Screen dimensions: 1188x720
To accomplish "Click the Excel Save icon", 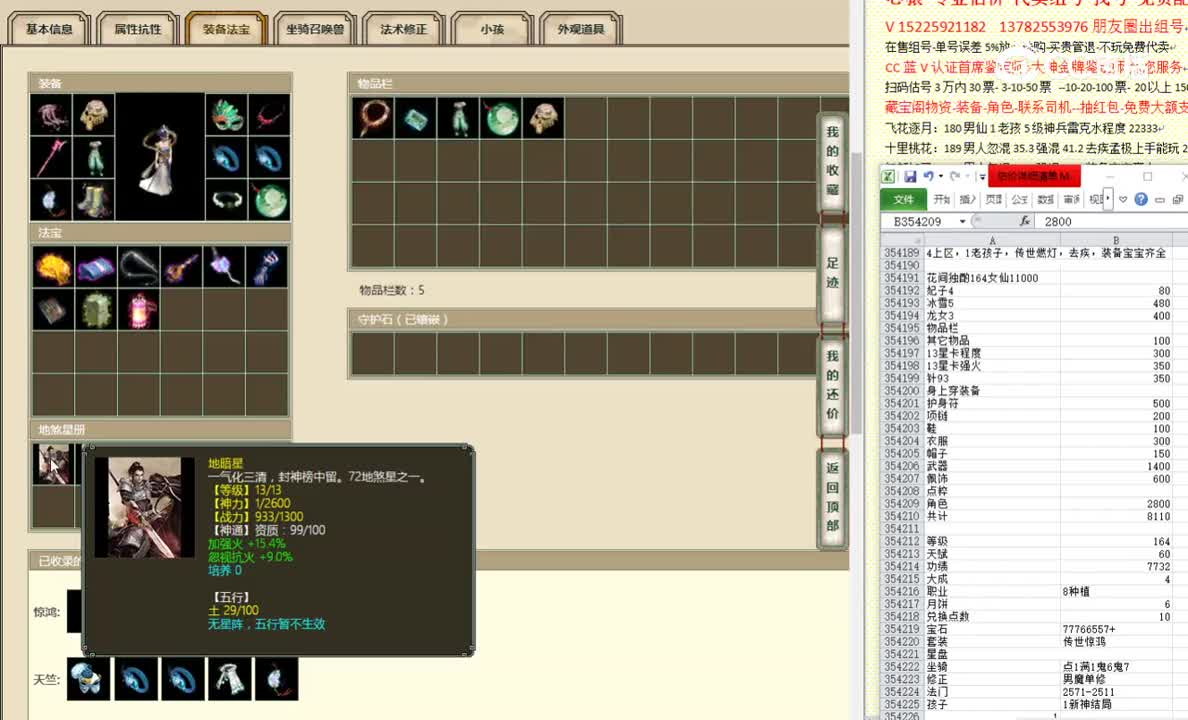I will pyautogui.click(x=909, y=178).
